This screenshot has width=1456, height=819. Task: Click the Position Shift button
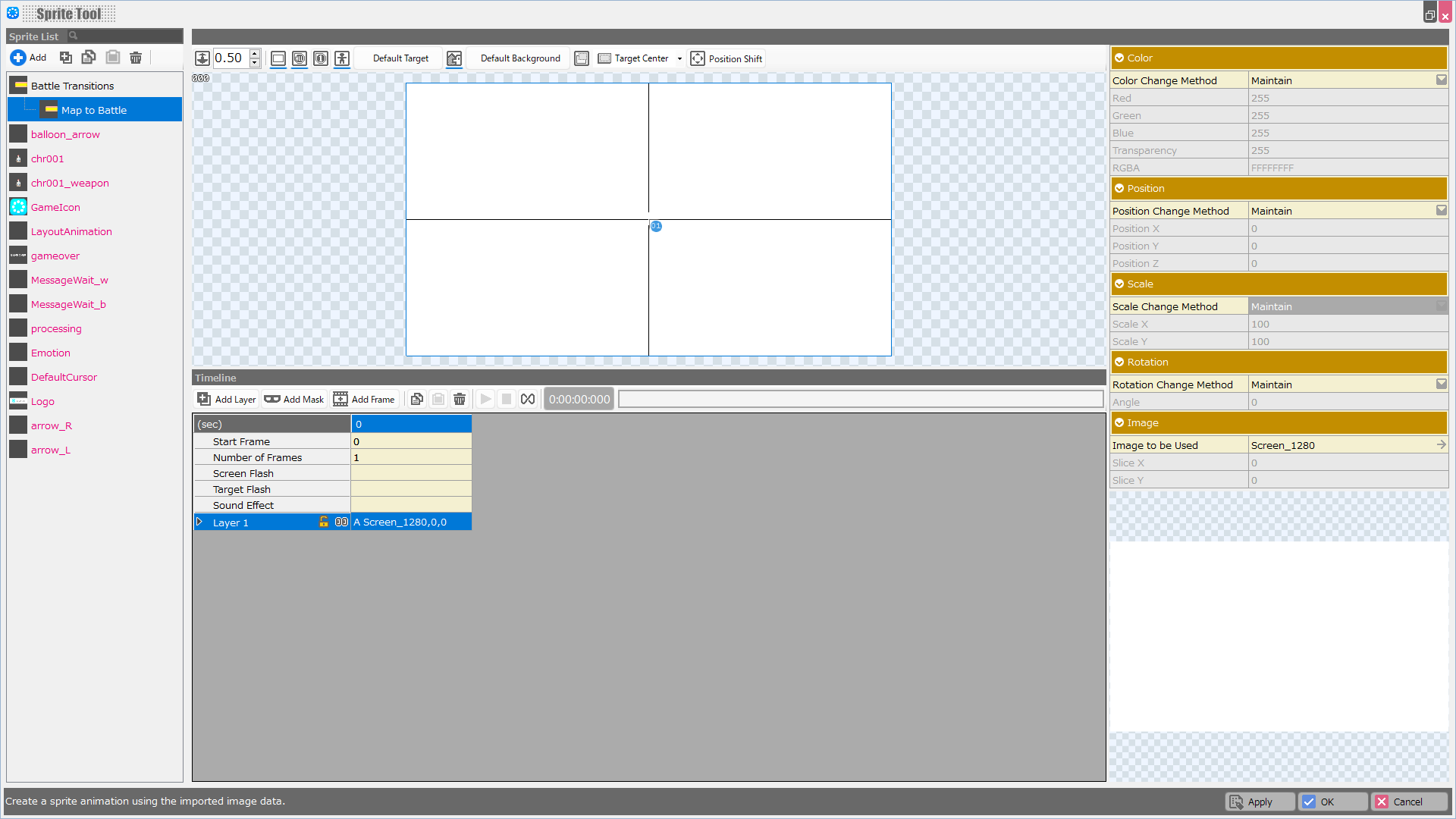tap(726, 58)
